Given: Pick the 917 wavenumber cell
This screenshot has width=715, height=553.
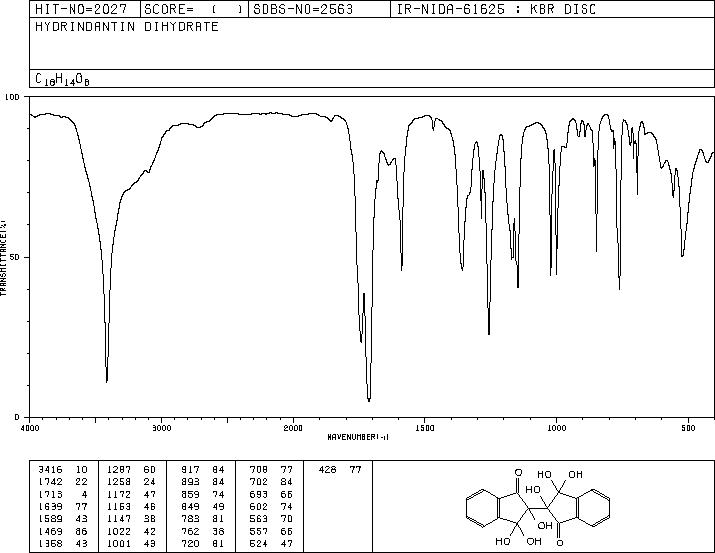Looking at the screenshot, I should tap(190, 470).
